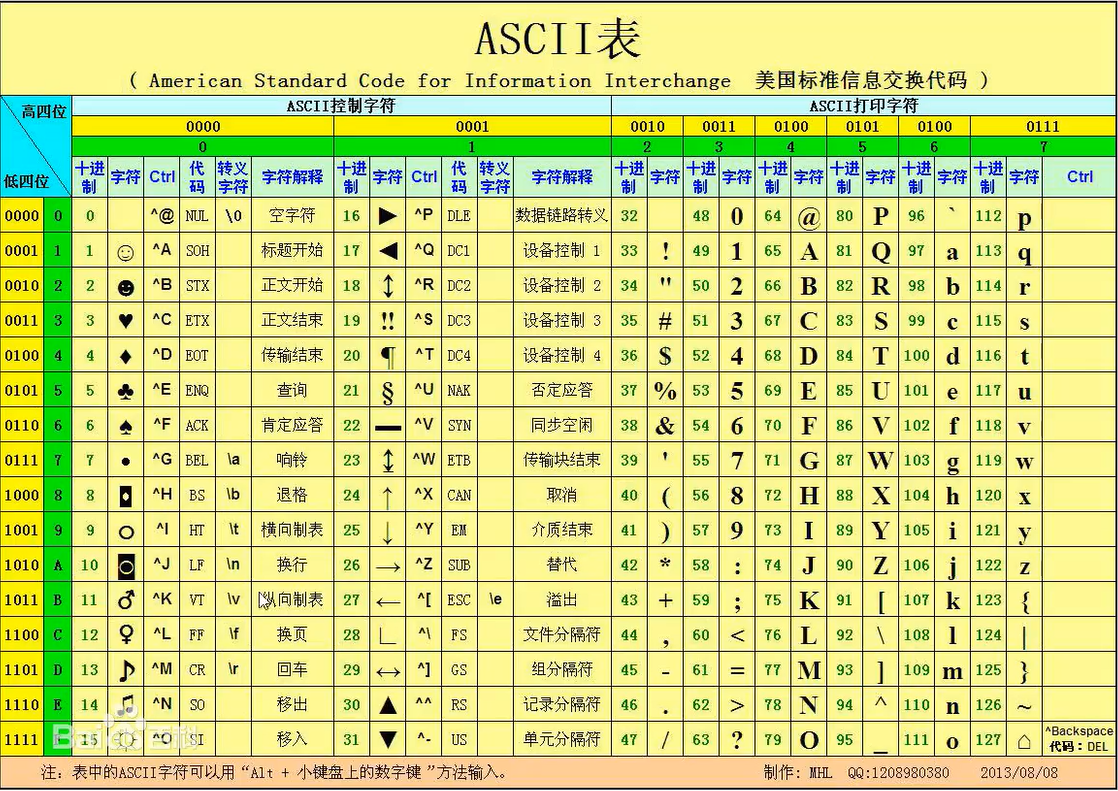Click the "DLE" code cell
Image resolution: width=1118 pixels, height=791 pixels.
[x=459, y=215]
